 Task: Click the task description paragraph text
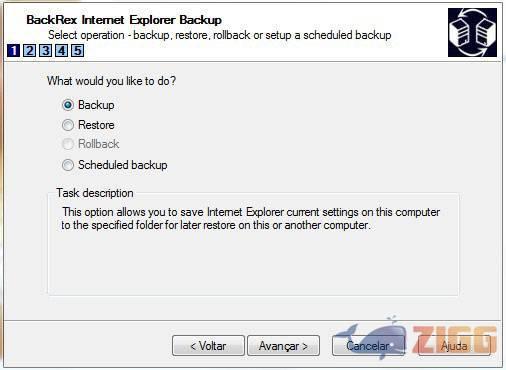[x=250, y=219]
